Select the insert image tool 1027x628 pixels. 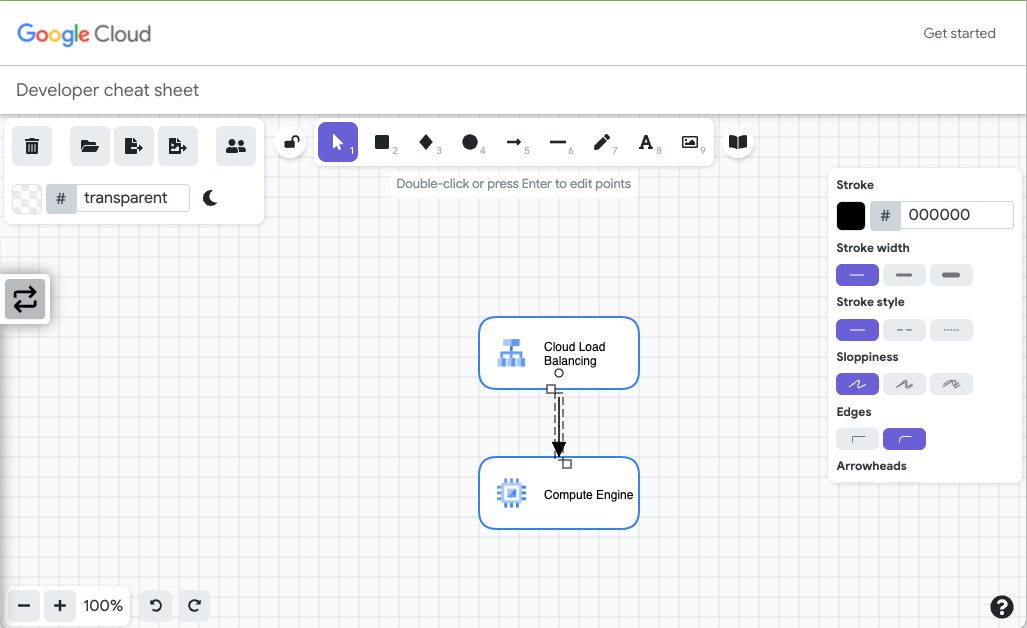[x=690, y=142]
